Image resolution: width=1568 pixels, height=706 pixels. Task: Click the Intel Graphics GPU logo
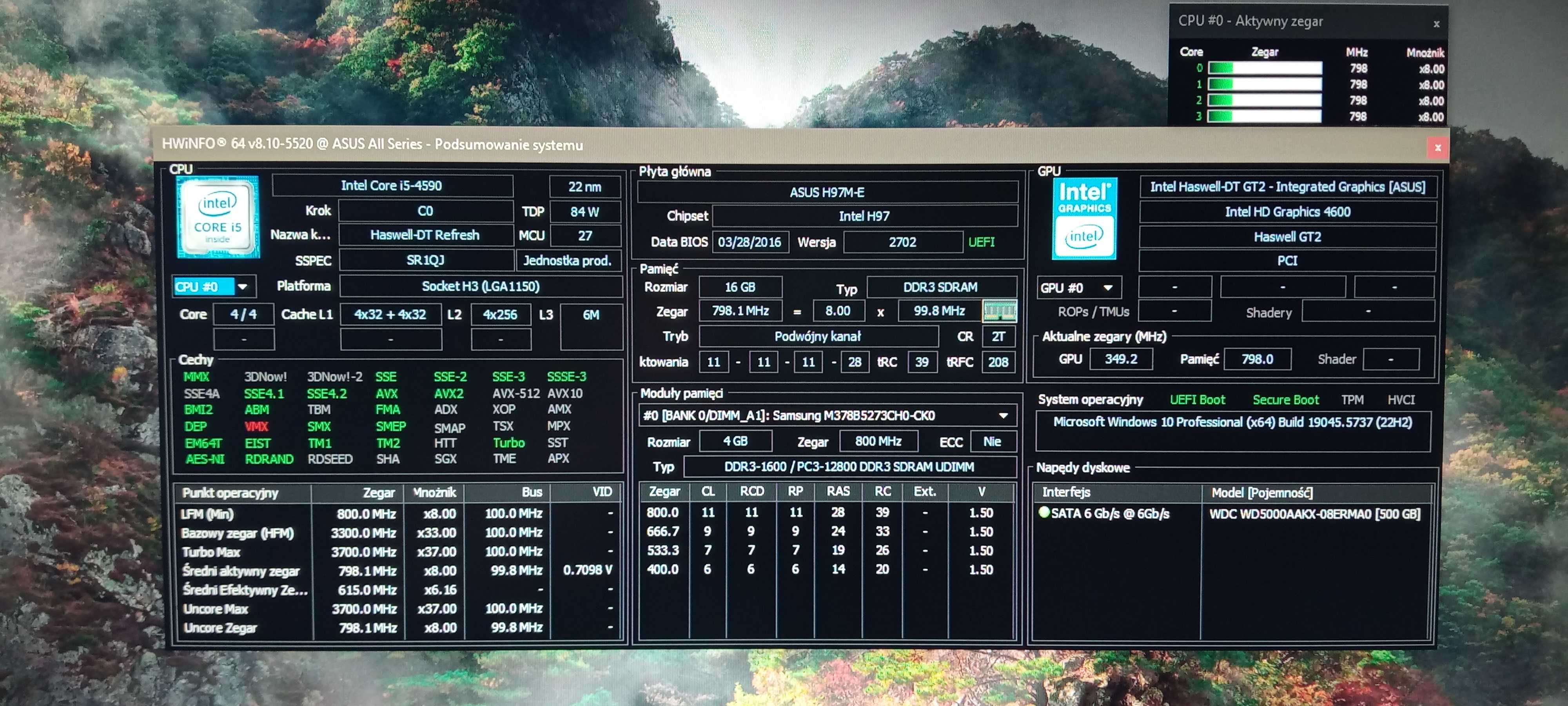click(1084, 218)
